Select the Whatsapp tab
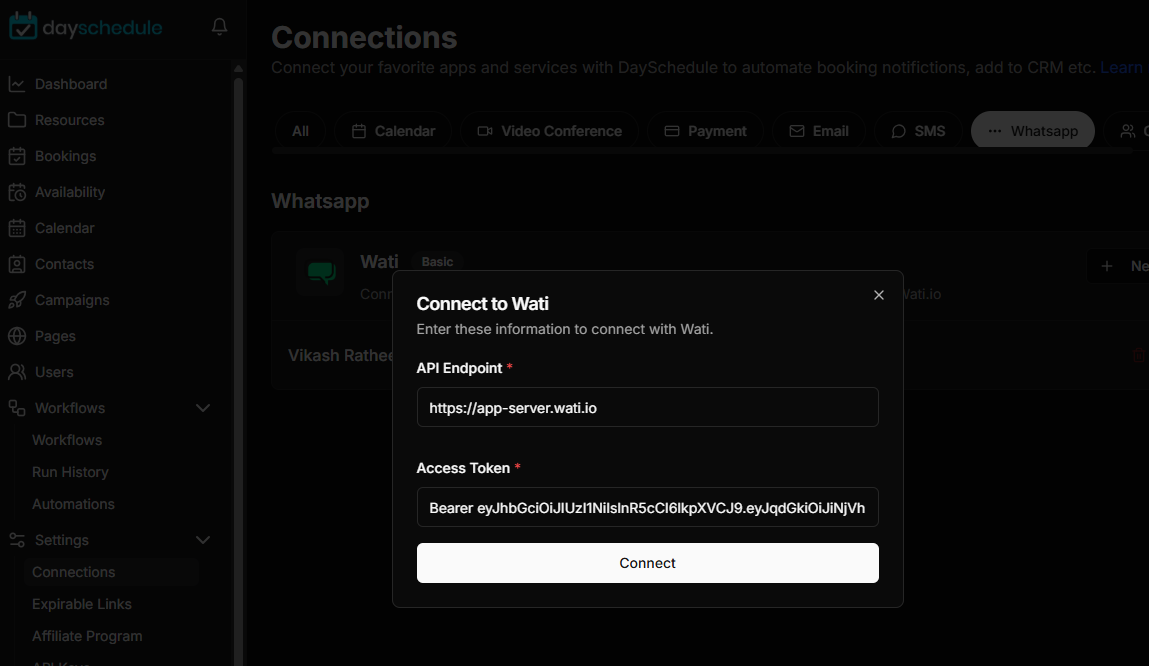Viewport: 1149px width, 666px height. (x=1032, y=131)
